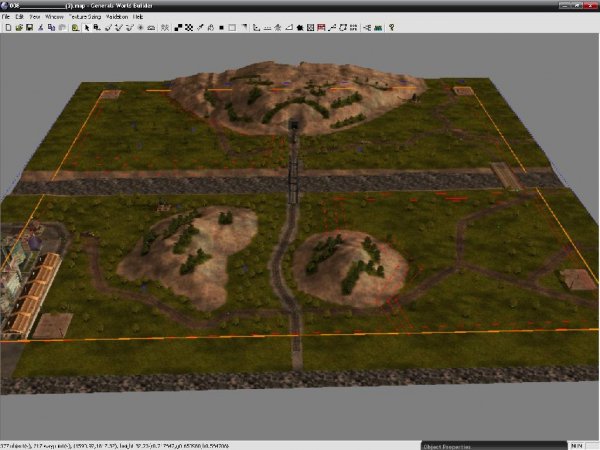Viewport: 600px width, 450px height.
Task: Click the New map toolbar icon
Action: pyautogui.click(x=8, y=27)
